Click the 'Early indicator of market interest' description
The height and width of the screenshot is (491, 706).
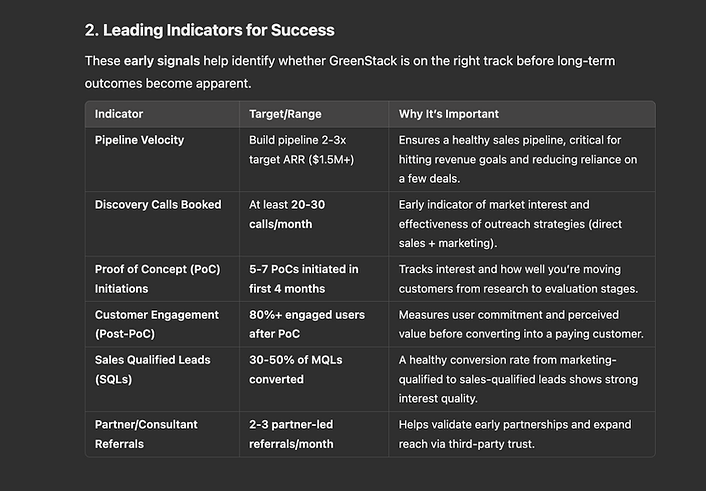[x=510, y=224]
